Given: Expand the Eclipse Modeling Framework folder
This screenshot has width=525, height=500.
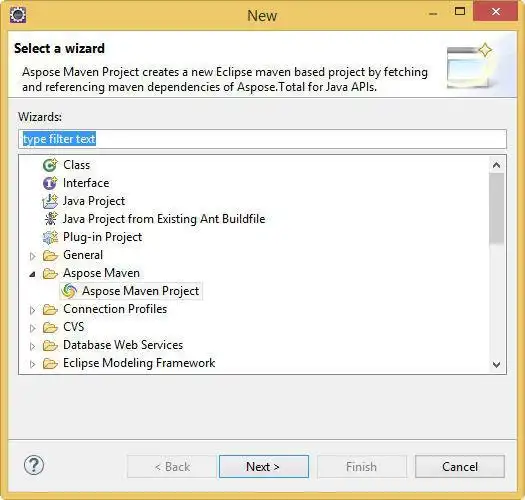Looking at the screenshot, I should coord(32,364).
